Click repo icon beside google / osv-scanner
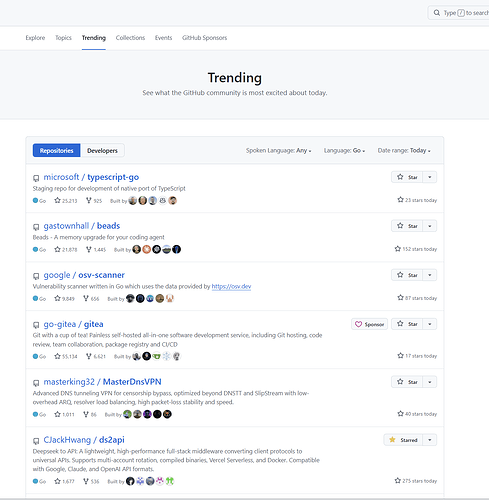 pos(36,276)
